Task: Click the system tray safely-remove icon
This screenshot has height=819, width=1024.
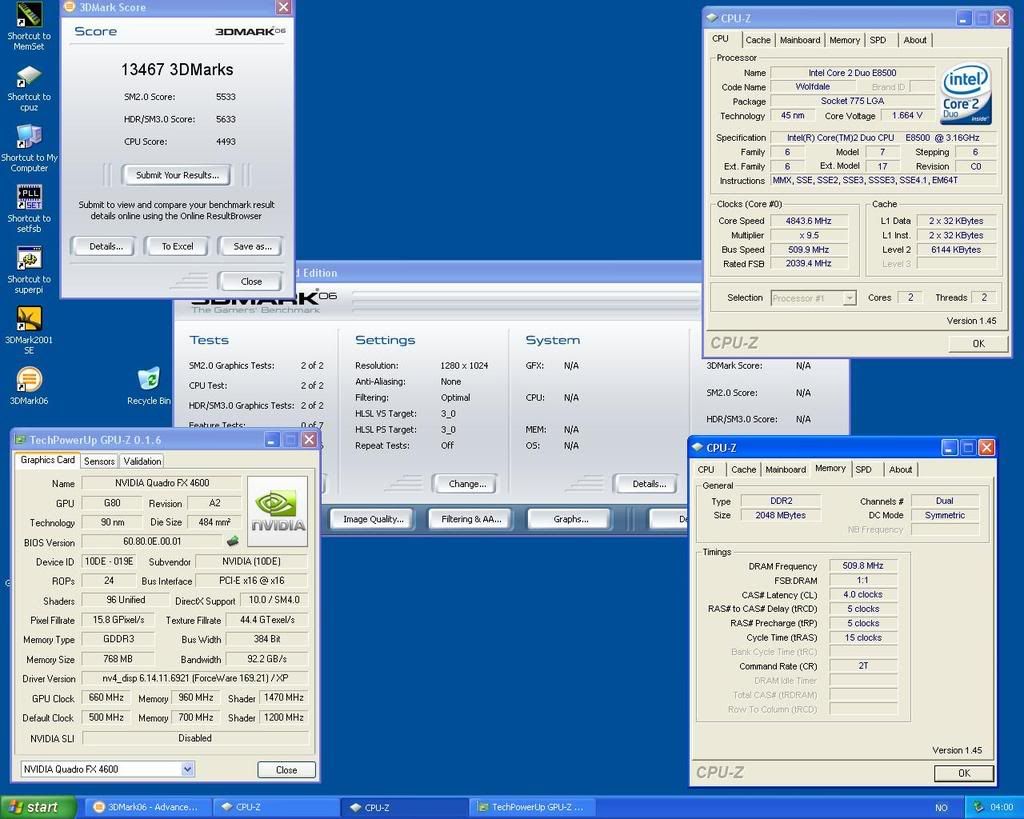Action: [x=978, y=807]
